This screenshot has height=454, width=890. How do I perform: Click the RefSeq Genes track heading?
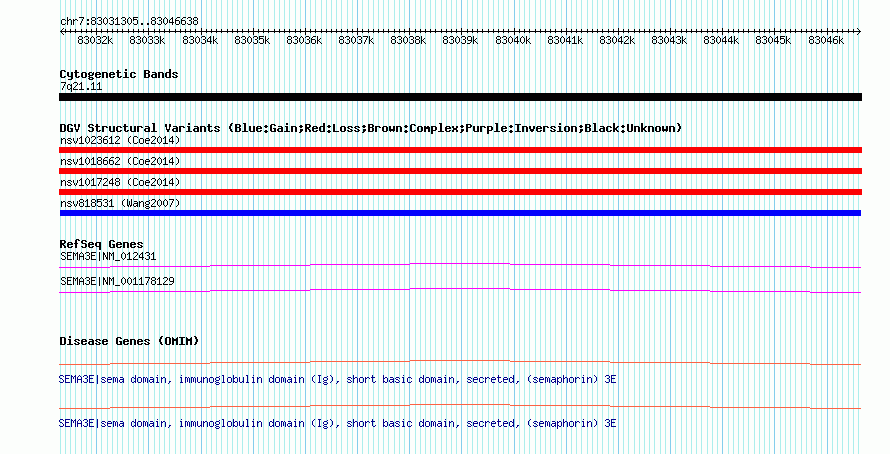coord(102,245)
